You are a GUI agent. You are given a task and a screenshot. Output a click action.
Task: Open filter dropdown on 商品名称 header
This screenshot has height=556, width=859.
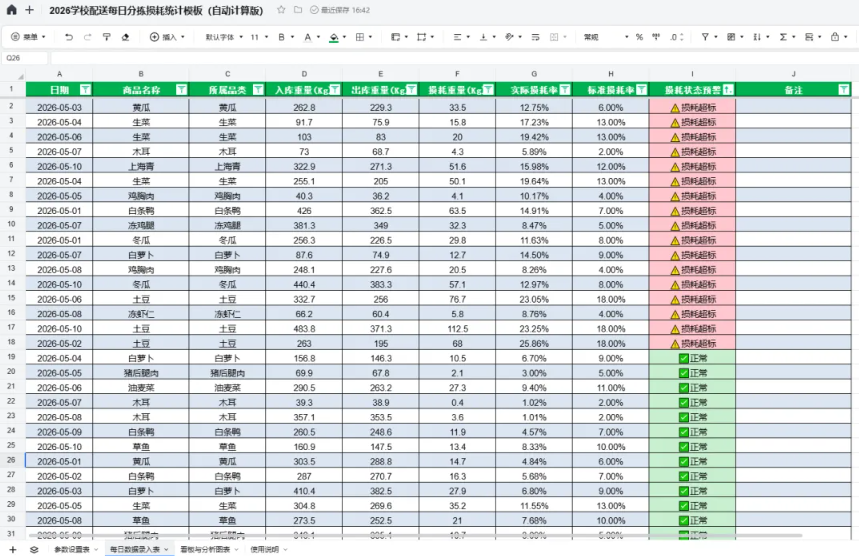[181, 90]
